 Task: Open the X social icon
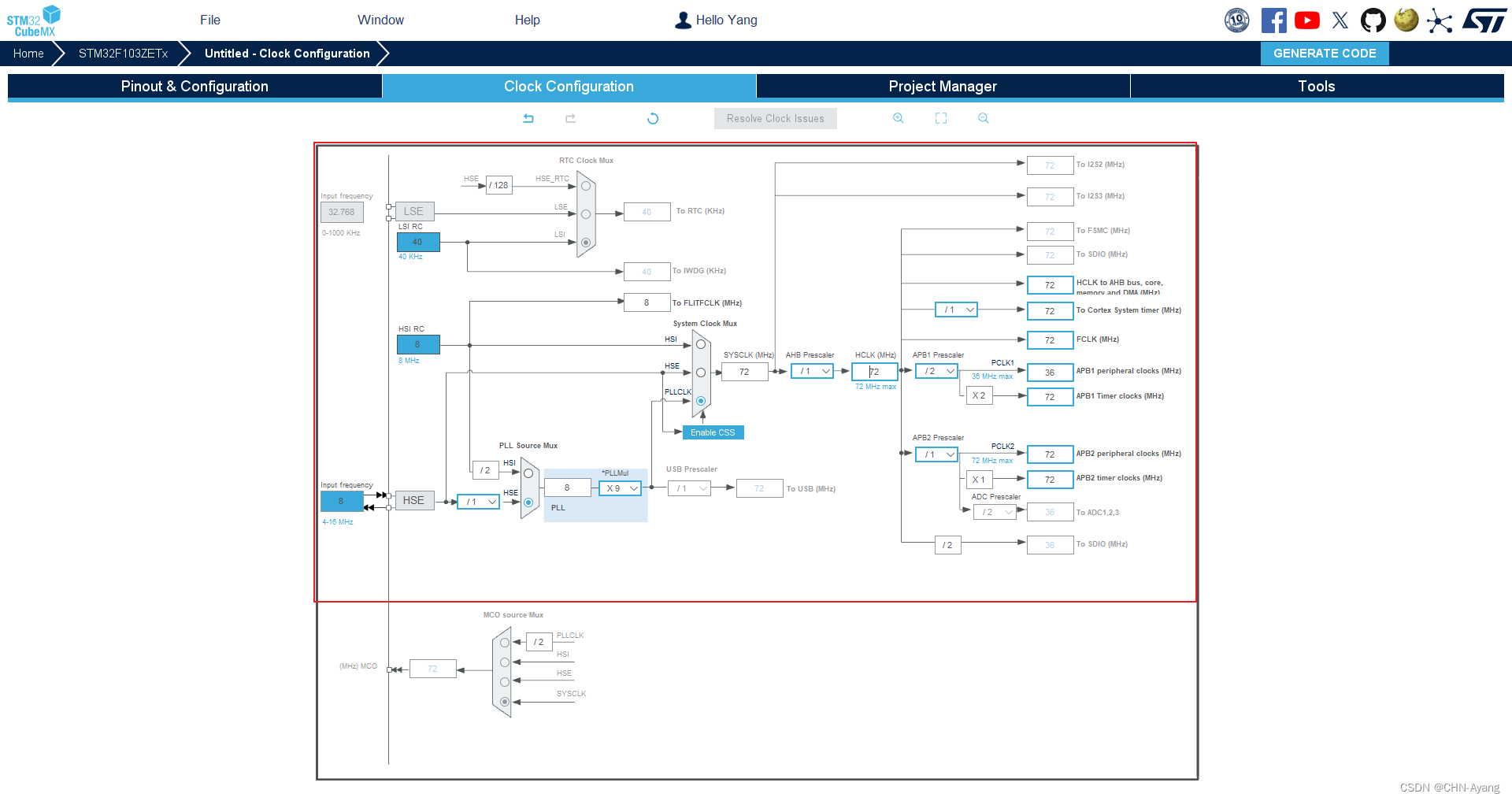(1340, 20)
